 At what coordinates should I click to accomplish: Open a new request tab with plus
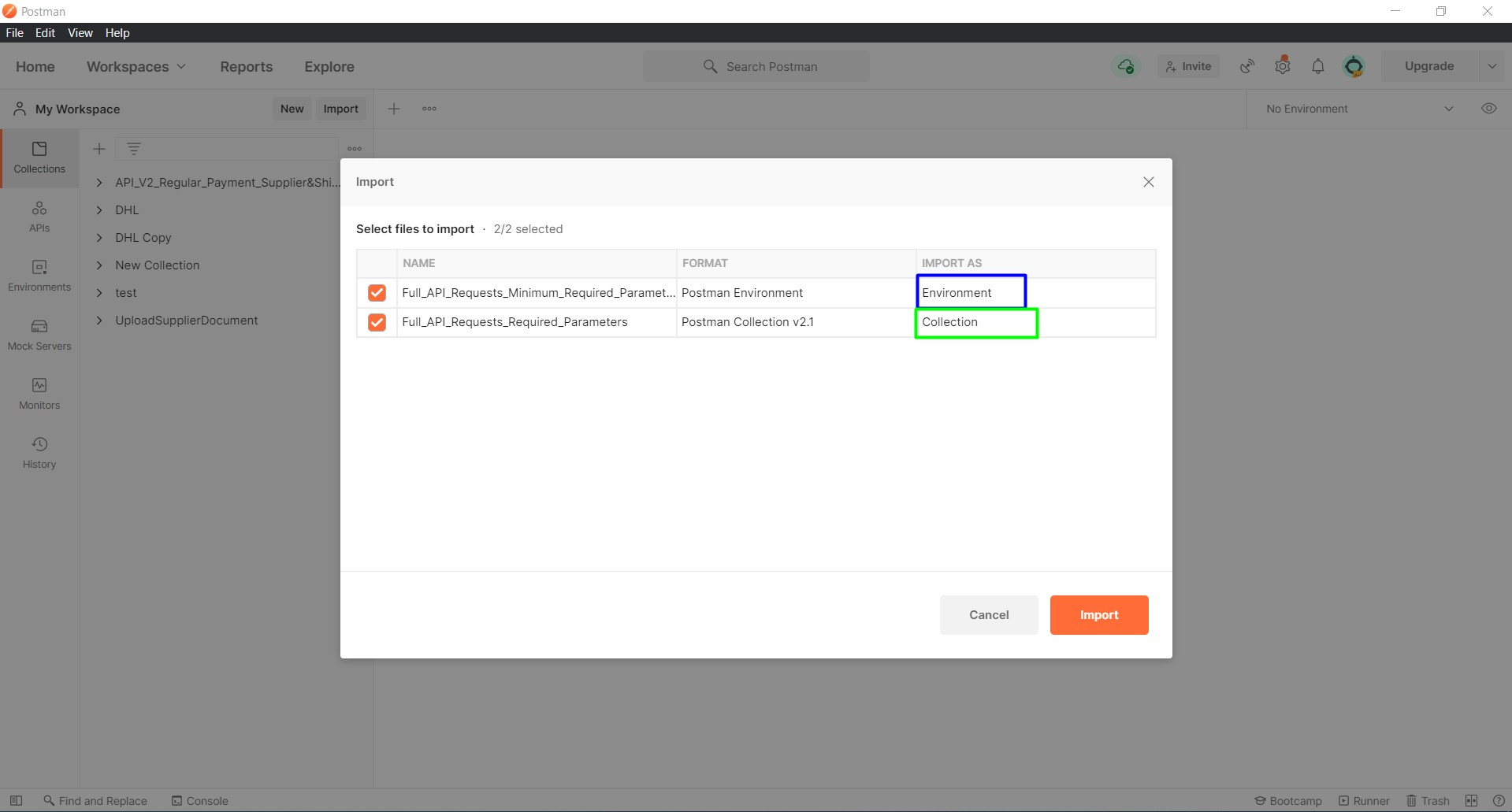click(394, 109)
